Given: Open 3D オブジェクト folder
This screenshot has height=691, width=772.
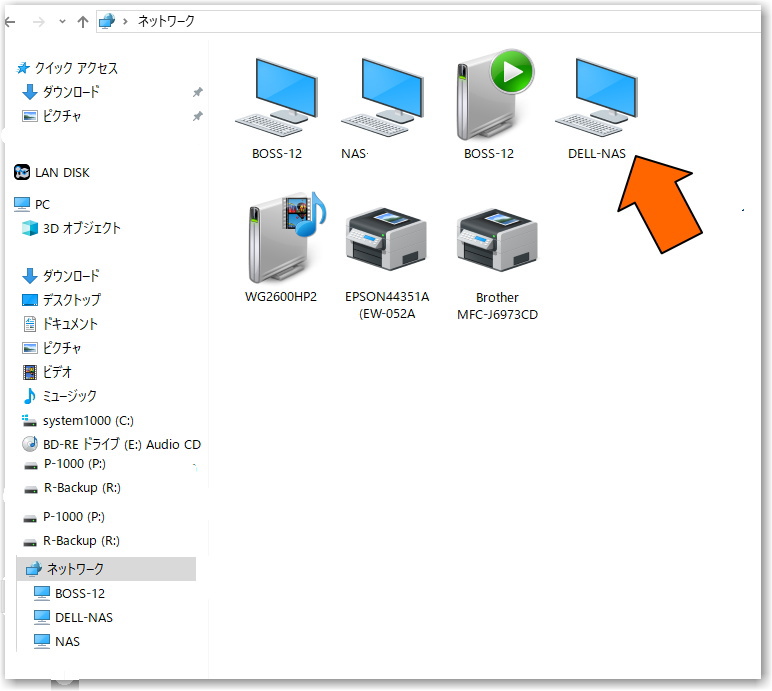Looking at the screenshot, I should click(71, 228).
